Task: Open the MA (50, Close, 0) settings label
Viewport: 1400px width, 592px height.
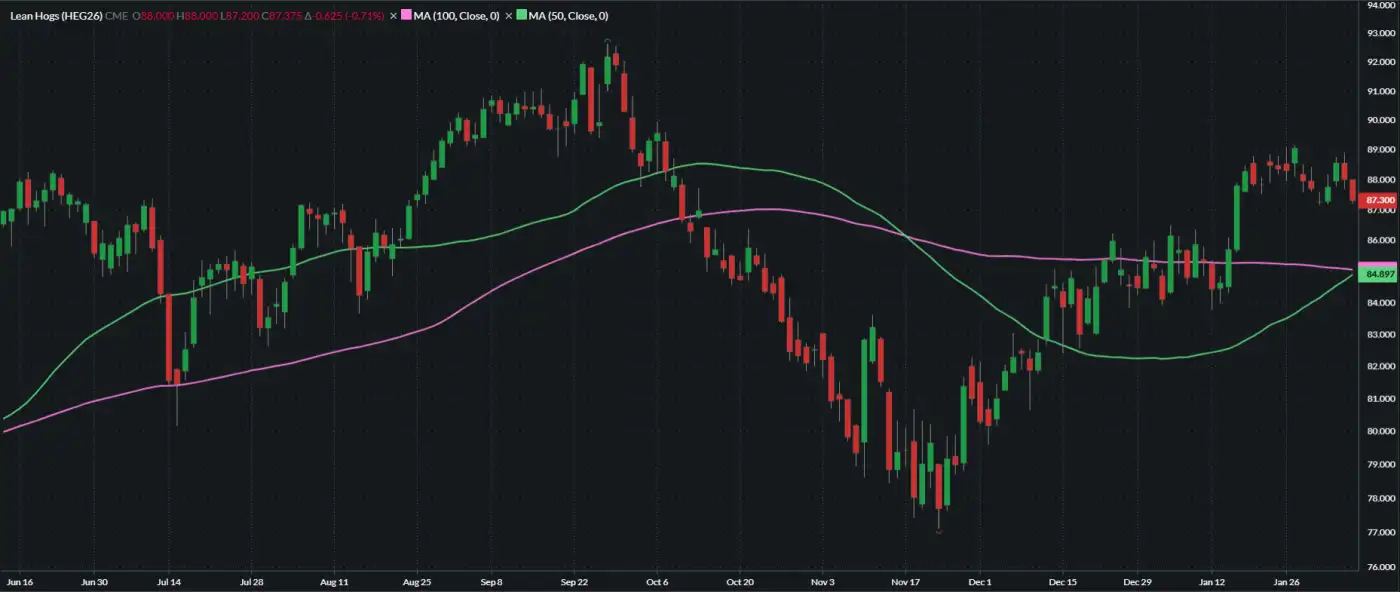Action: click(x=568, y=16)
